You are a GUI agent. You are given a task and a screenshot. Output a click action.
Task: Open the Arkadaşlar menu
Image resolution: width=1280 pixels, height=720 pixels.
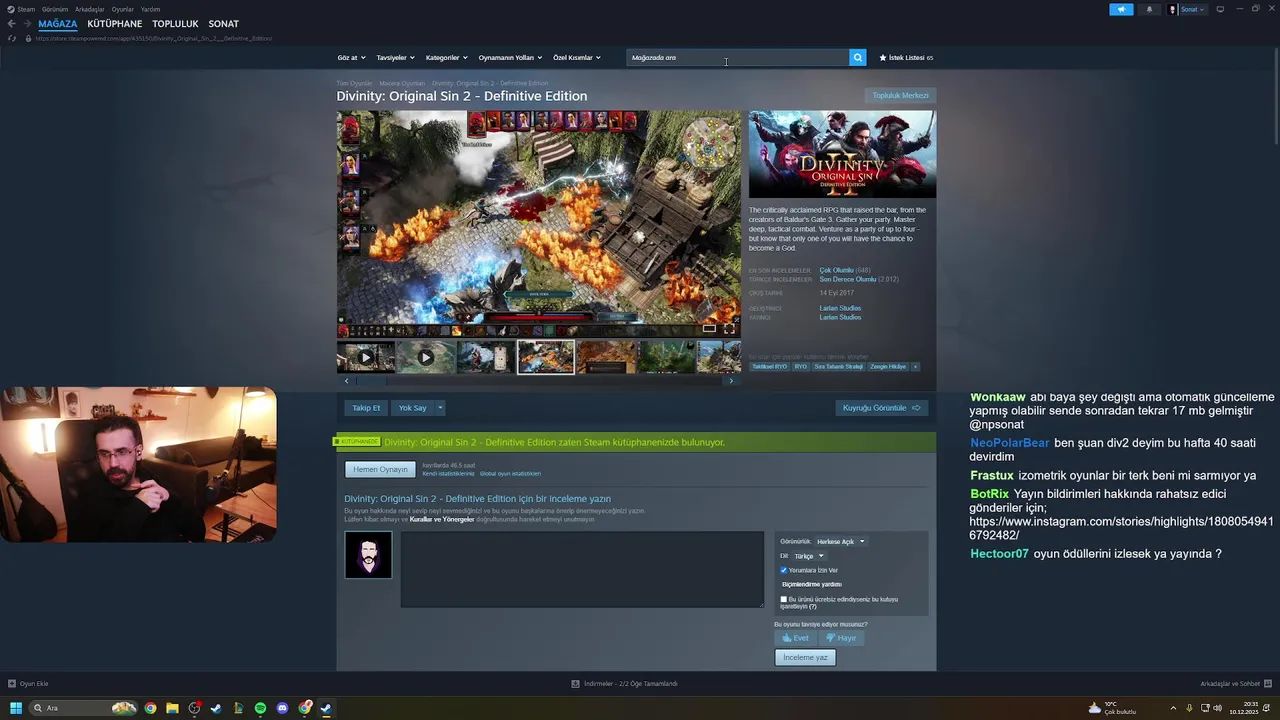click(90, 9)
